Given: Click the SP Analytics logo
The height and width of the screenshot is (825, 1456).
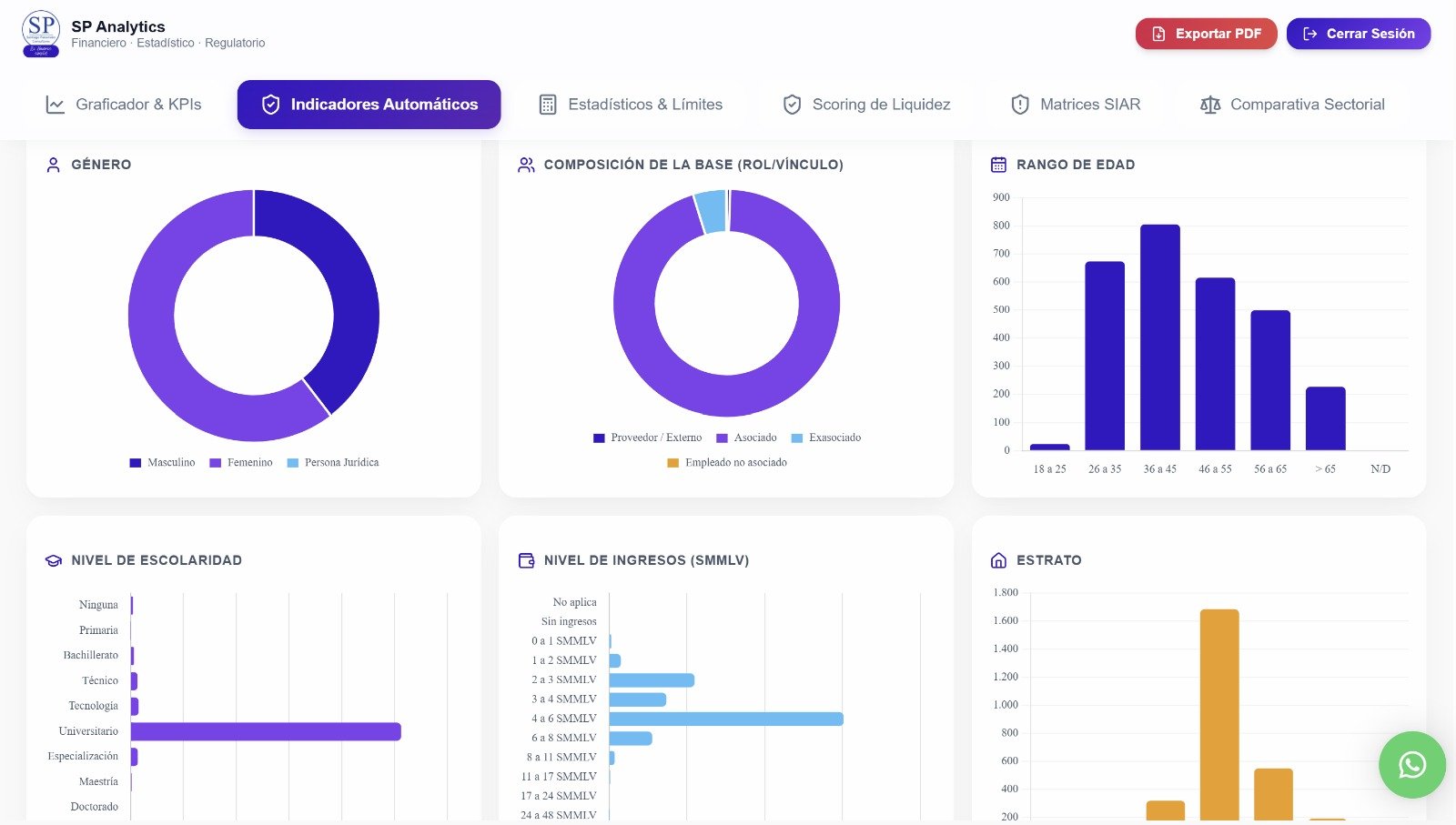Looking at the screenshot, I should click(x=41, y=34).
